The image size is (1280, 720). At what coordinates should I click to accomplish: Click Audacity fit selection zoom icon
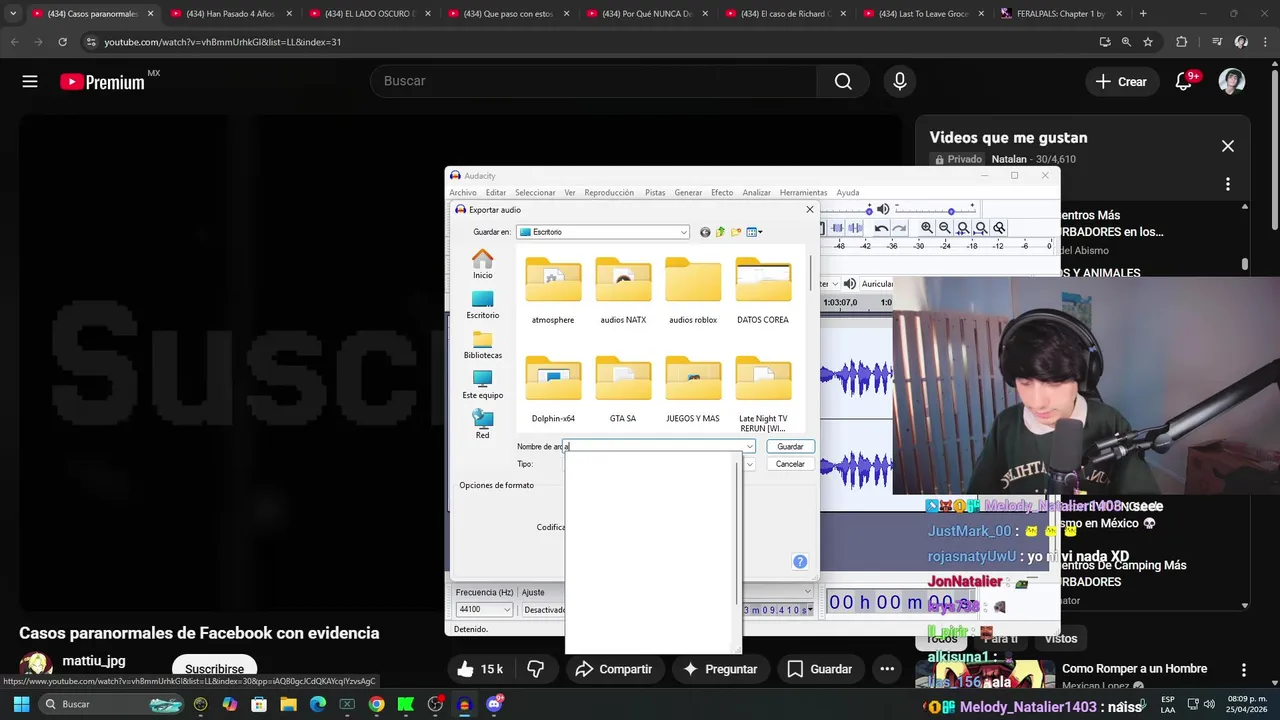coord(963,228)
